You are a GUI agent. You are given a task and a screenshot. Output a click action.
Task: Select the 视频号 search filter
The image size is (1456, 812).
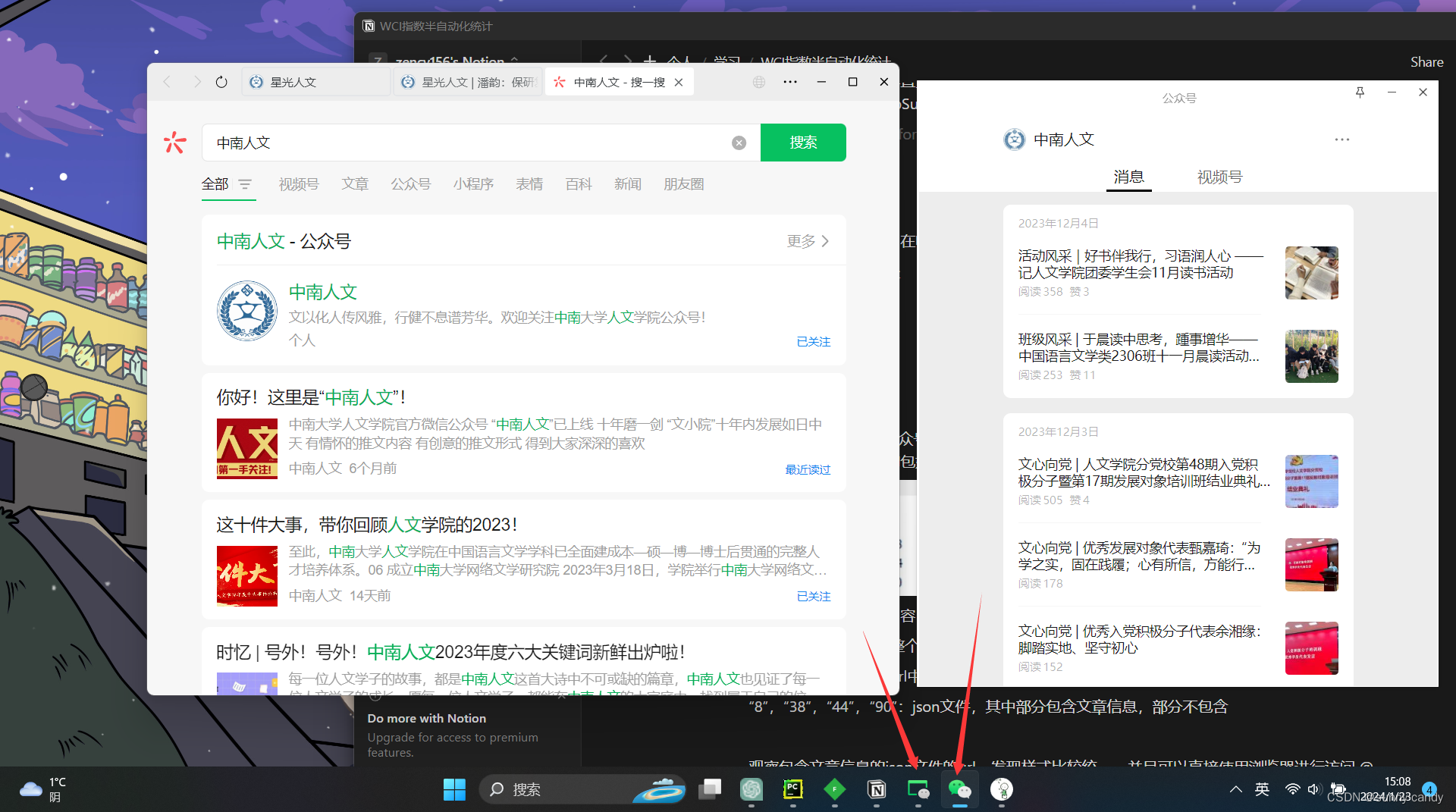click(x=299, y=184)
